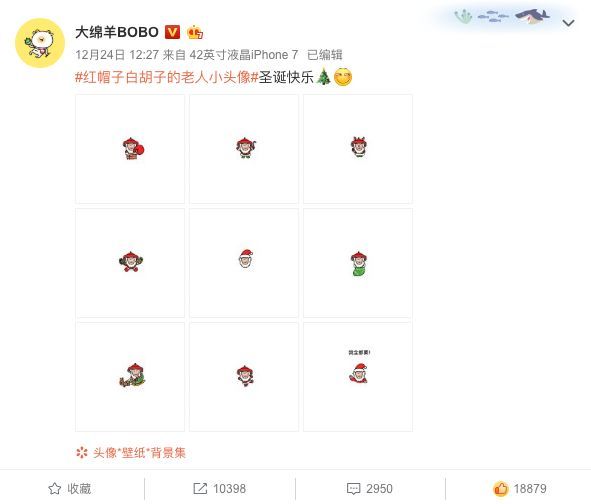Toggle the like thumbs-up showing 18879
This screenshot has width=591, height=504.
(520, 489)
